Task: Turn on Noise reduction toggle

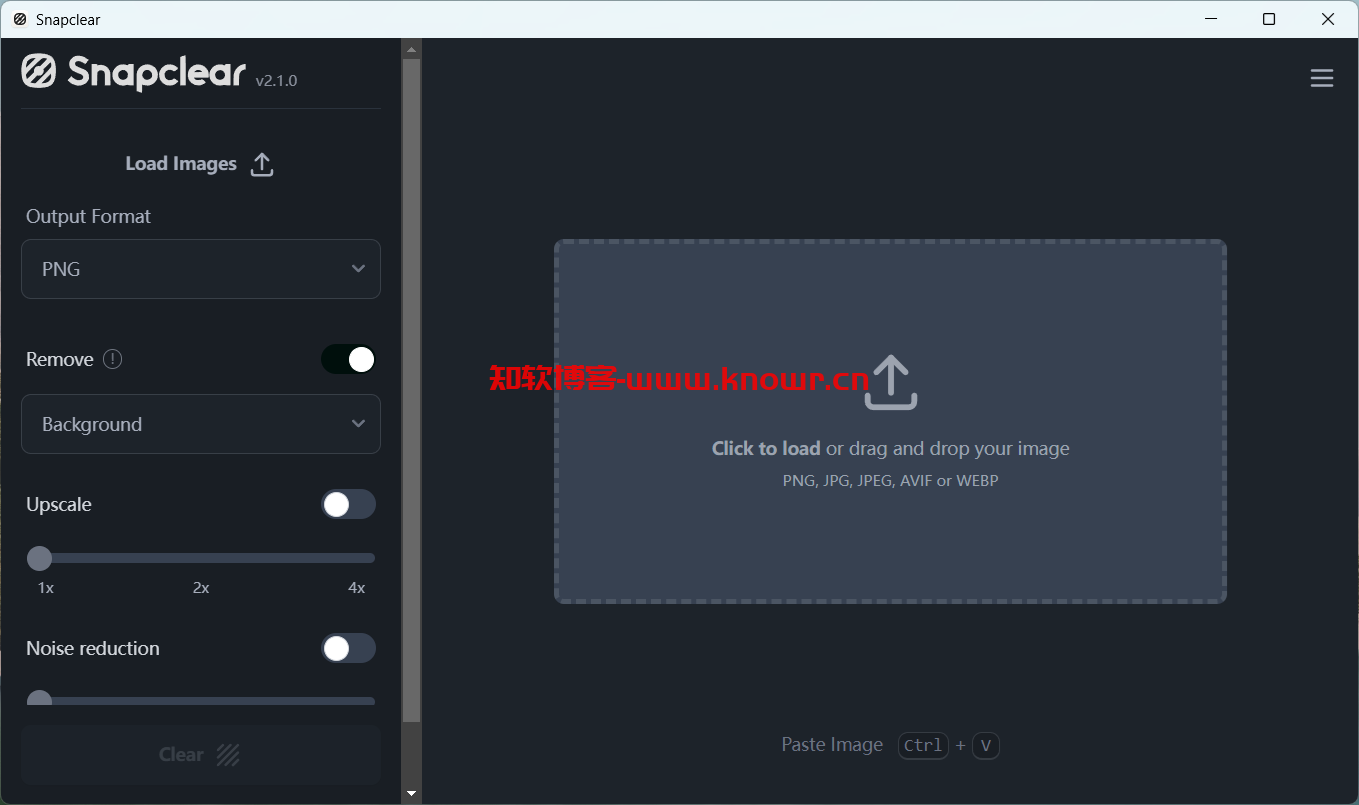Action: coord(348,648)
